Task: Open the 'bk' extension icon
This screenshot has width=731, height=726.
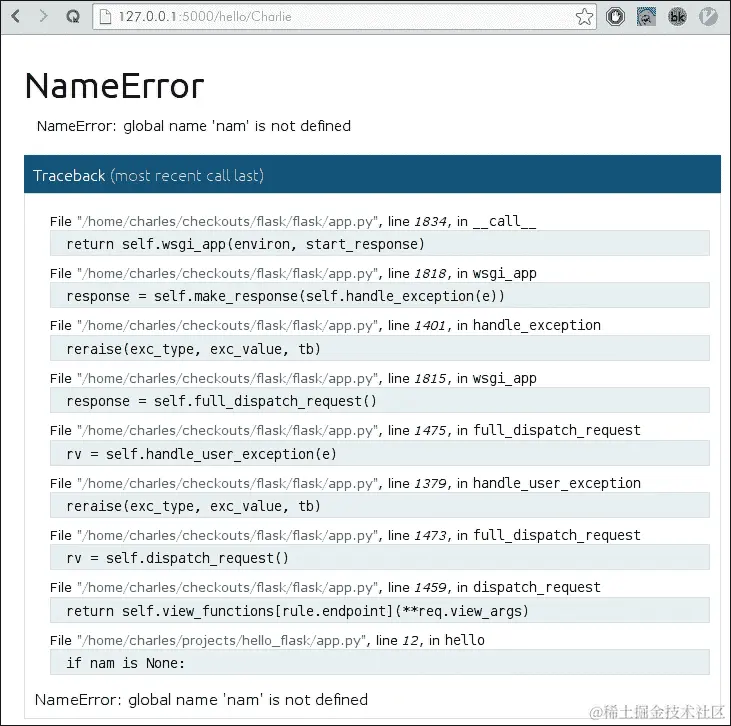Action: click(677, 17)
